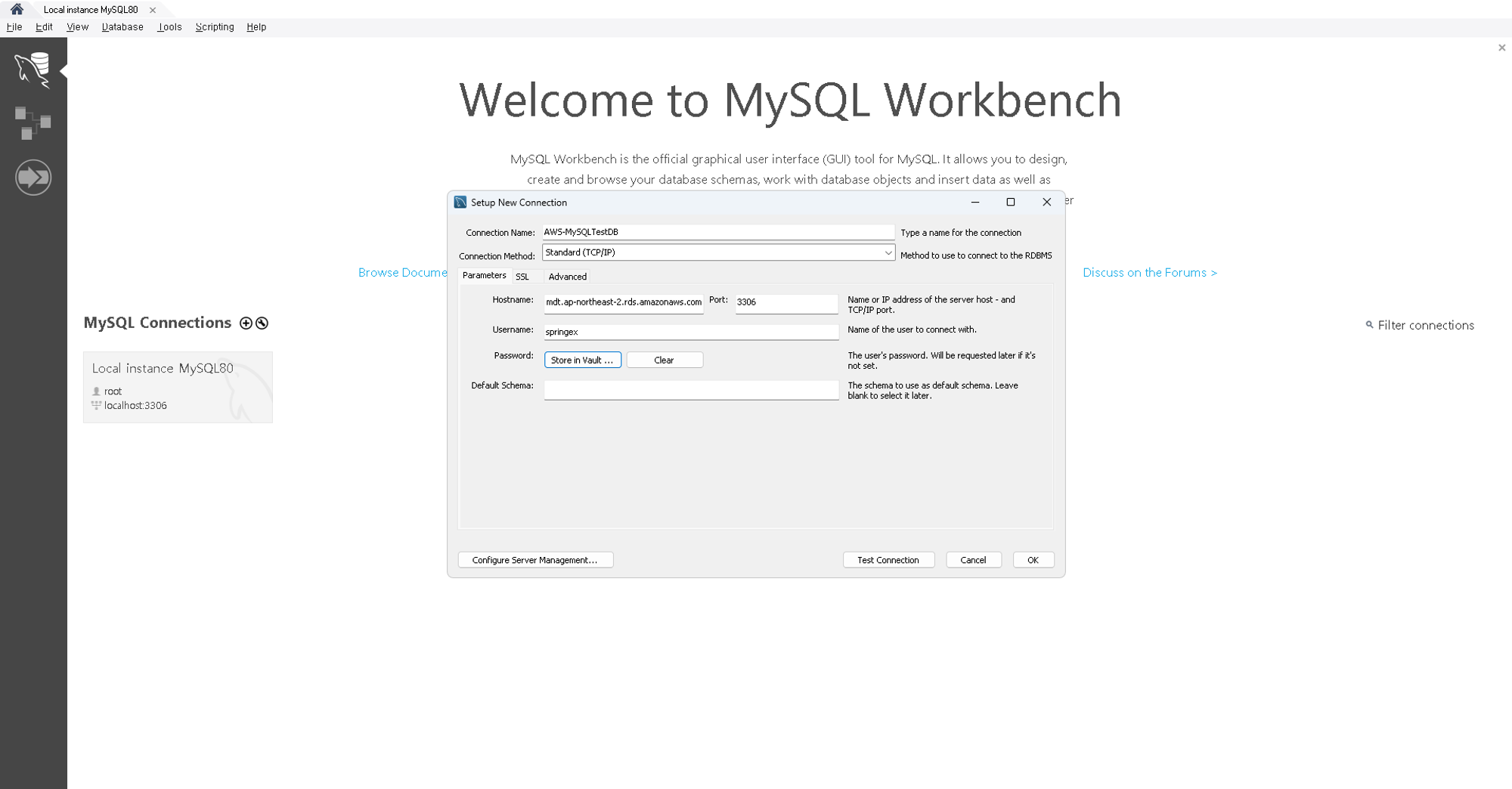Minimize the Setup New Connection dialog
The height and width of the screenshot is (789, 1512).
click(975, 202)
